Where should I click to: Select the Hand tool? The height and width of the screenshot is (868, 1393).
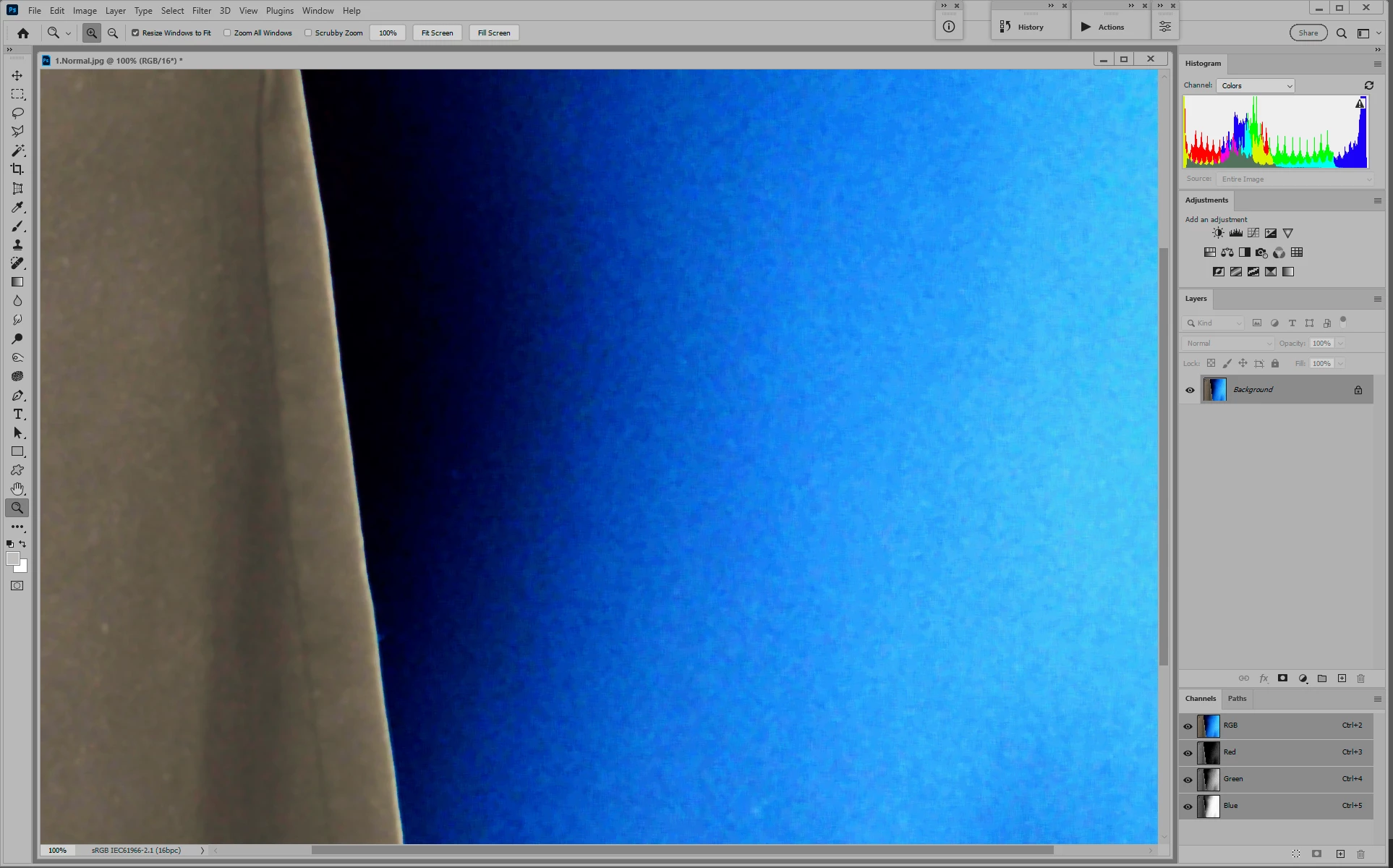(x=17, y=489)
